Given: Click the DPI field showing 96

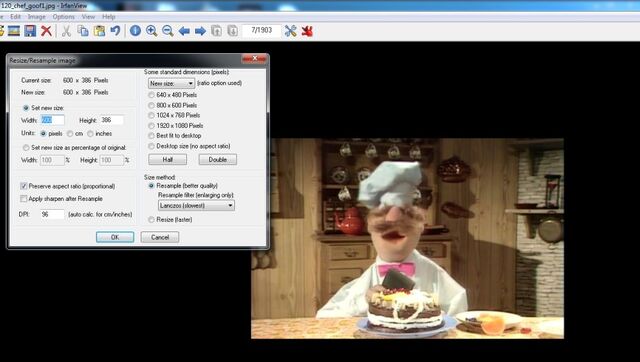Looking at the screenshot, I should pyautogui.click(x=52, y=214).
